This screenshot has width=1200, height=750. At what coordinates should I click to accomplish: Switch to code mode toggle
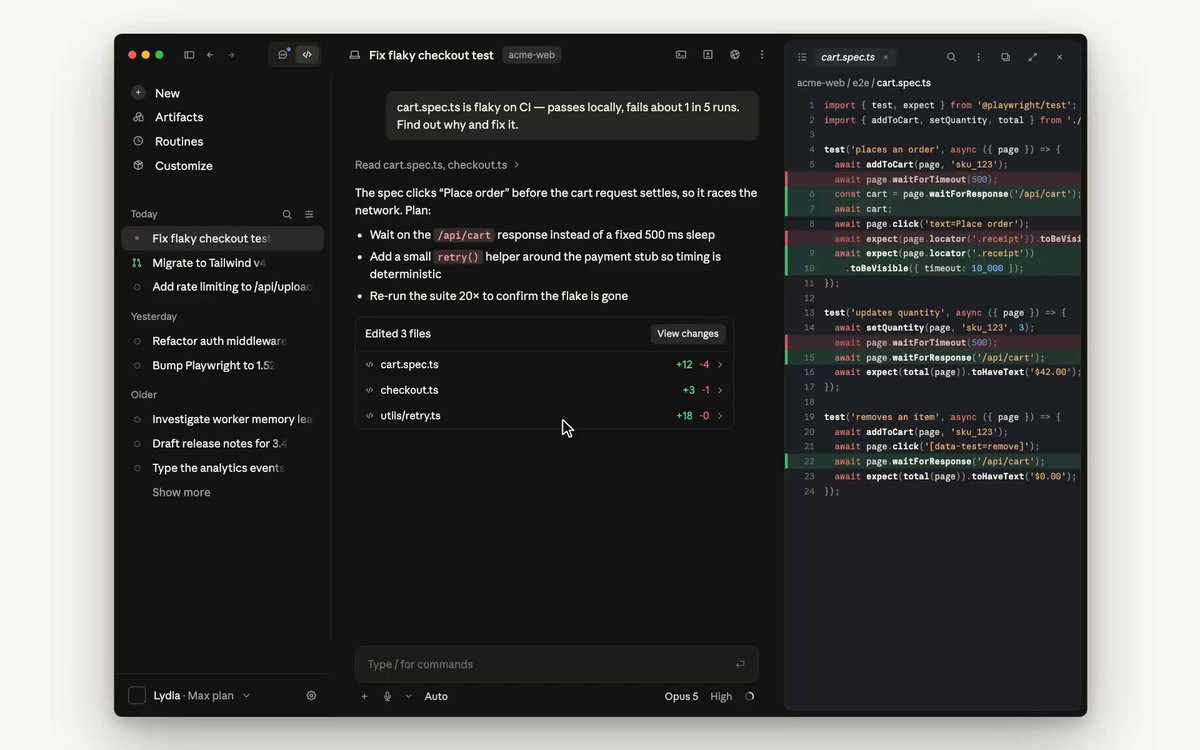307,55
